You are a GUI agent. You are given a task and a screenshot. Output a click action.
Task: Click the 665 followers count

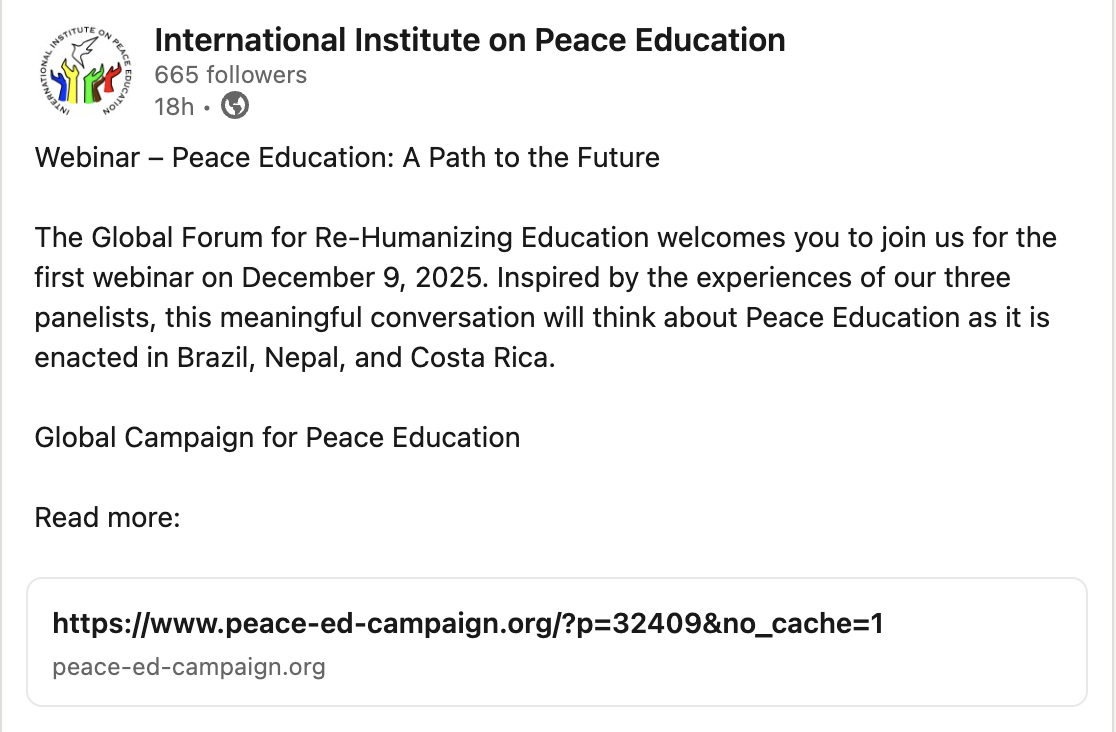pyautogui.click(x=230, y=75)
